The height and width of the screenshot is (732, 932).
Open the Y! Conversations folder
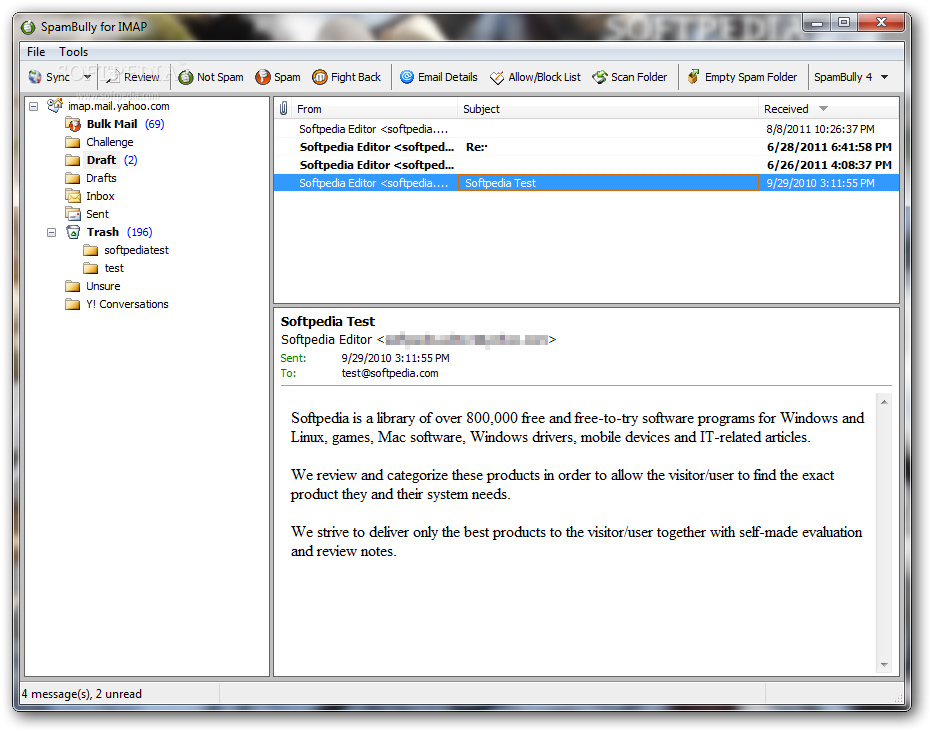[127, 304]
